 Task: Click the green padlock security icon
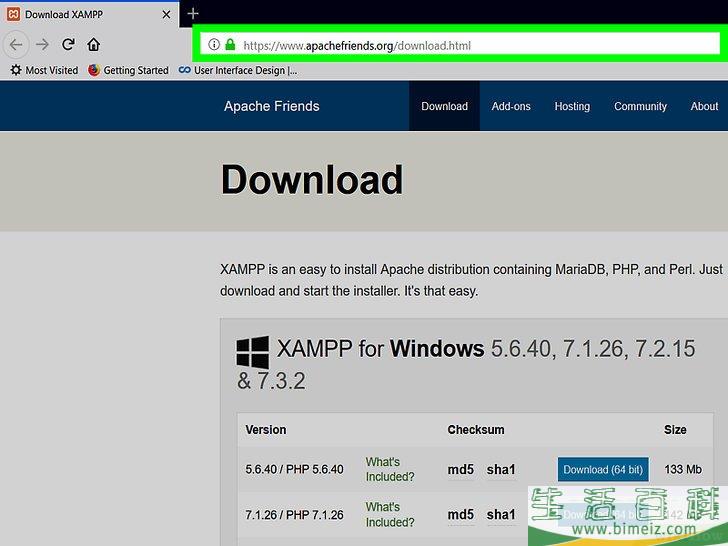(x=230, y=45)
